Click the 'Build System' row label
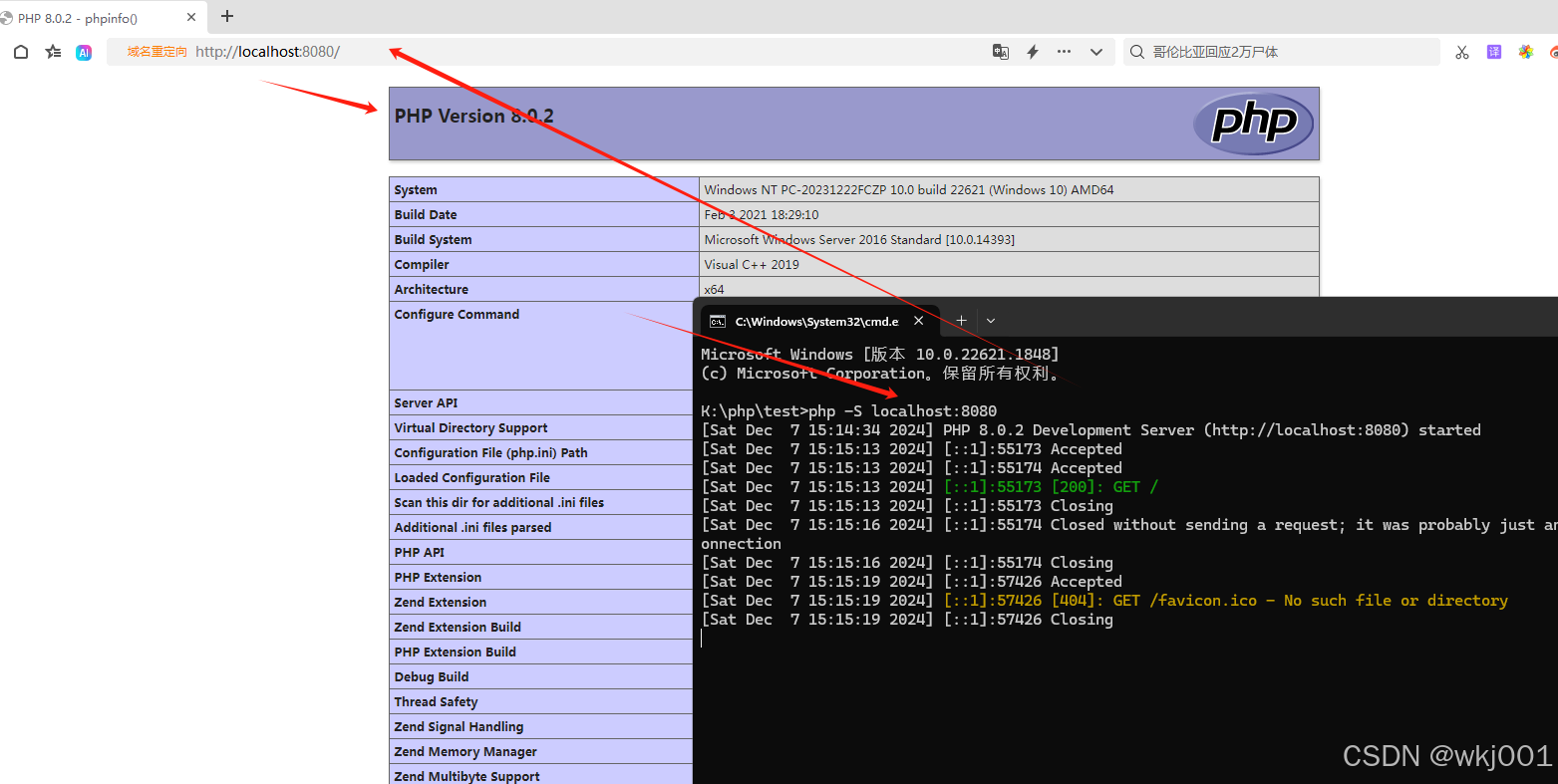 tap(433, 240)
